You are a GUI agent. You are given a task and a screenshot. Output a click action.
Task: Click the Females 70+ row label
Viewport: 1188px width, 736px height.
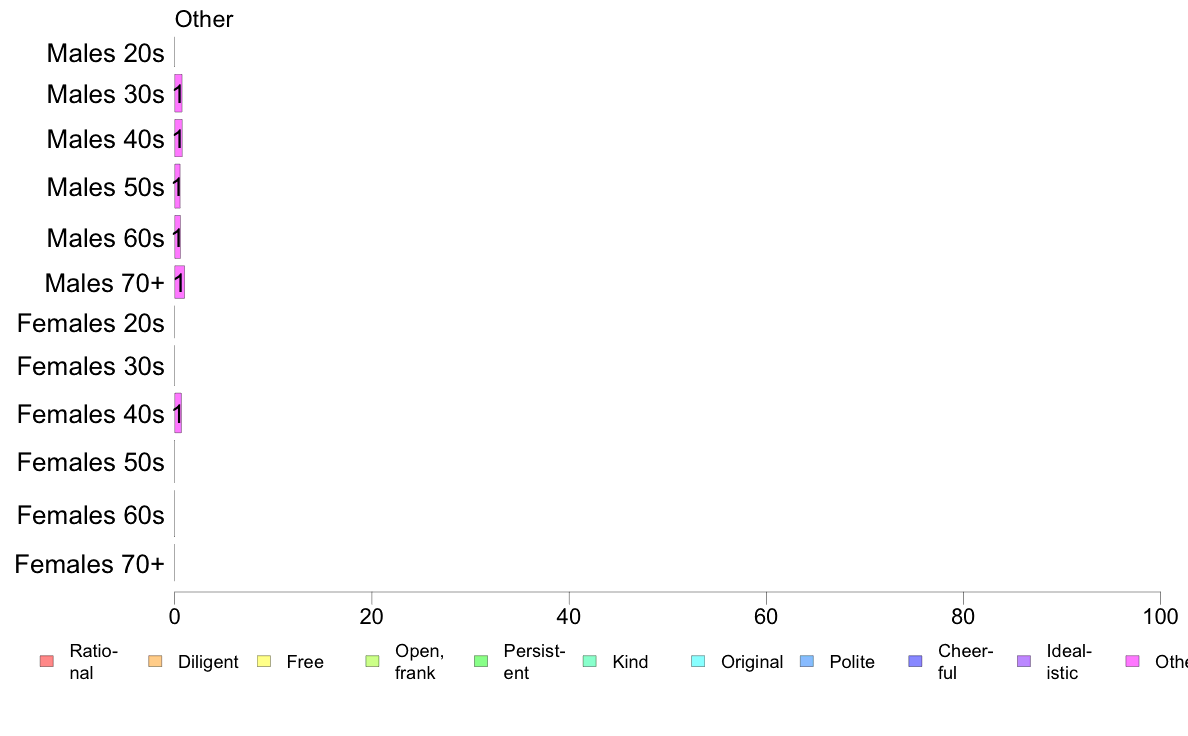point(89,564)
